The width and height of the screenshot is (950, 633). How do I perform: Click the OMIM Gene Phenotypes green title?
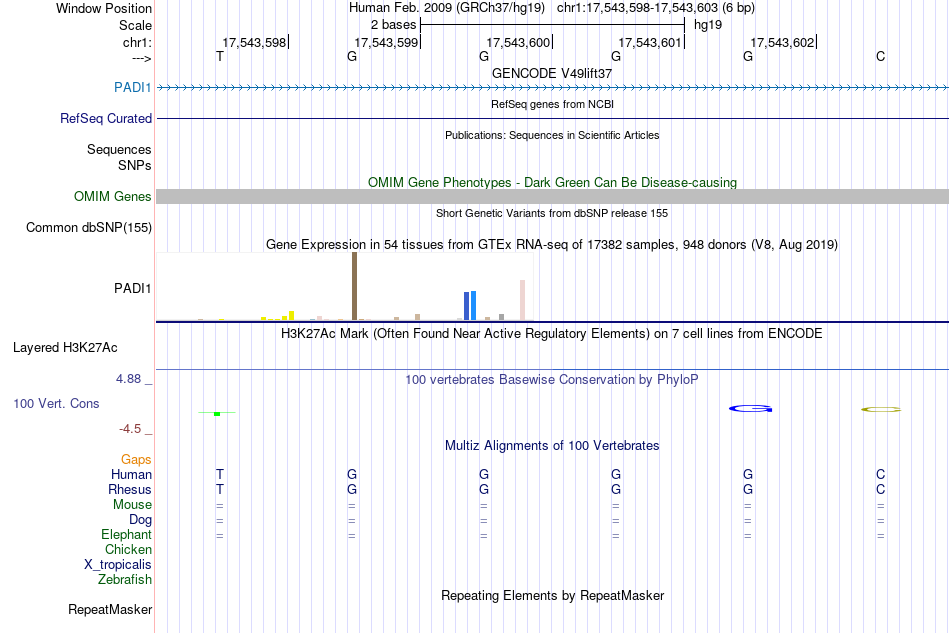click(x=552, y=182)
